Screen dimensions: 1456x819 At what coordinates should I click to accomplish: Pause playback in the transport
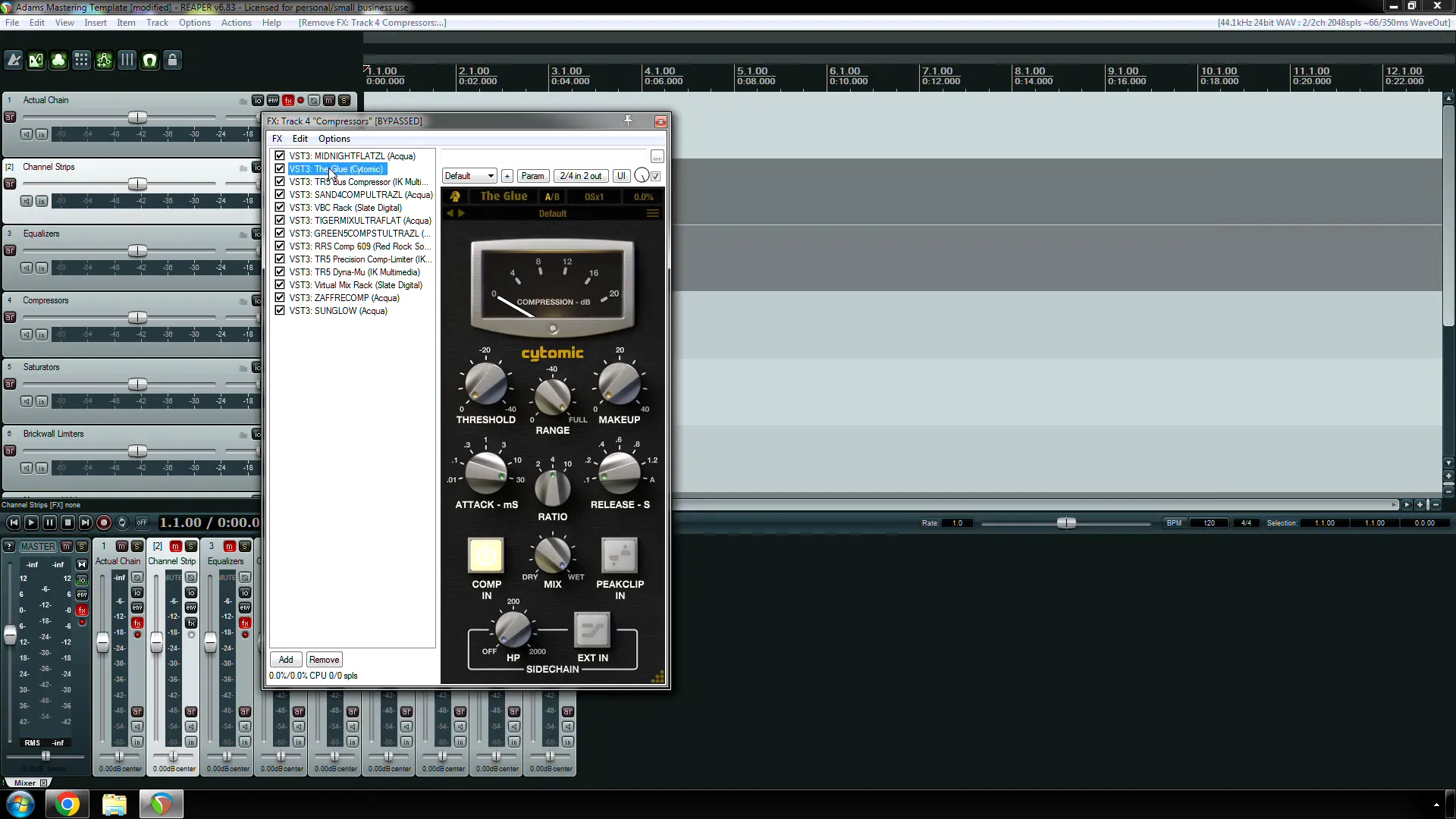tap(49, 522)
